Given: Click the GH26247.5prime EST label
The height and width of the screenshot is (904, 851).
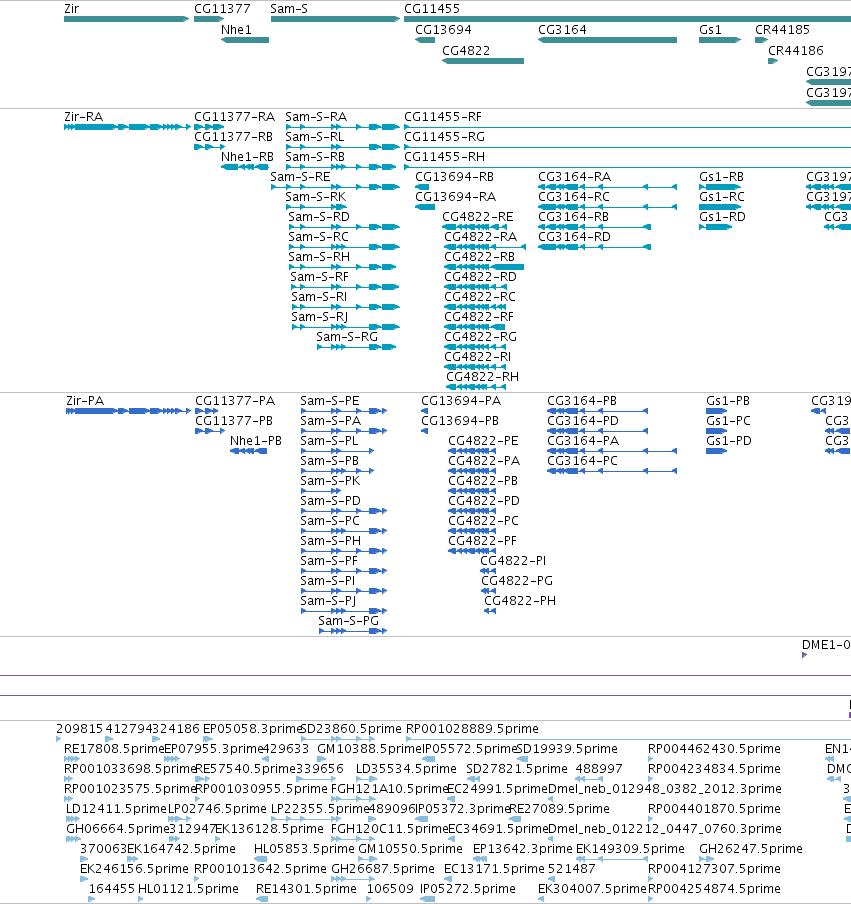Looking at the screenshot, I should point(751,849).
